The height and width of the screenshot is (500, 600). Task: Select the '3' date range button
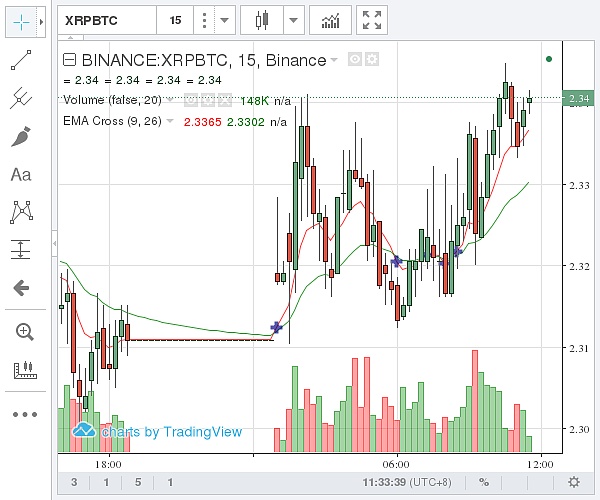(74, 482)
